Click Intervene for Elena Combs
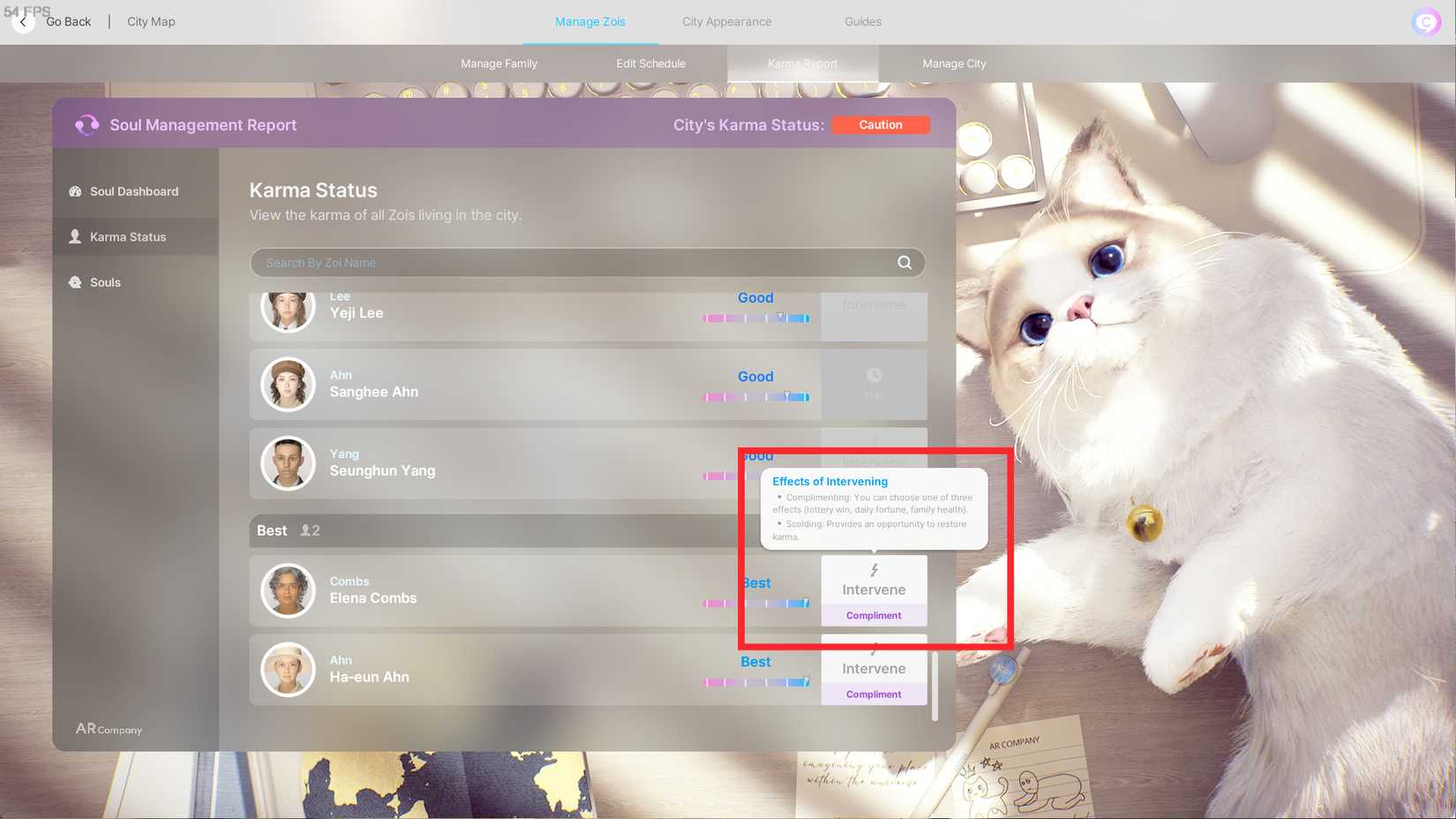The height and width of the screenshot is (819, 1456). [874, 581]
